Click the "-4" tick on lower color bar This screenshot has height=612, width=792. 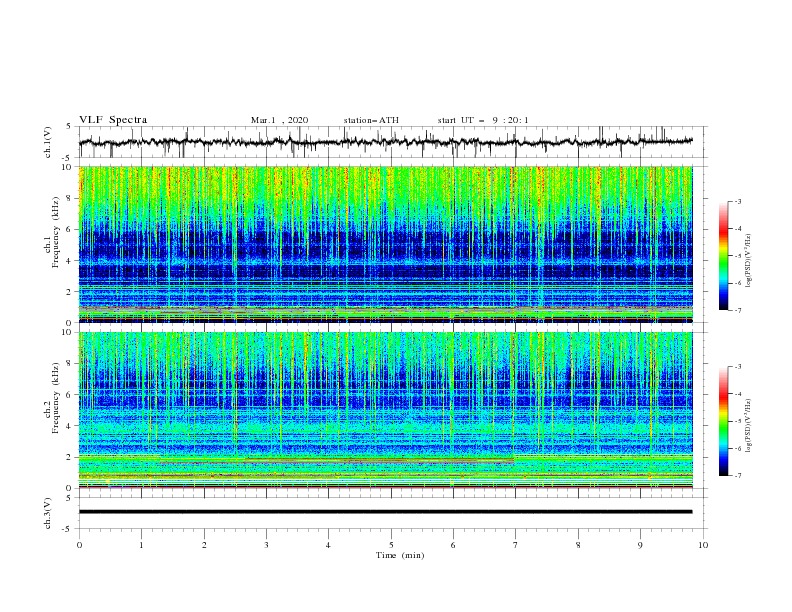(x=738, y=394)
